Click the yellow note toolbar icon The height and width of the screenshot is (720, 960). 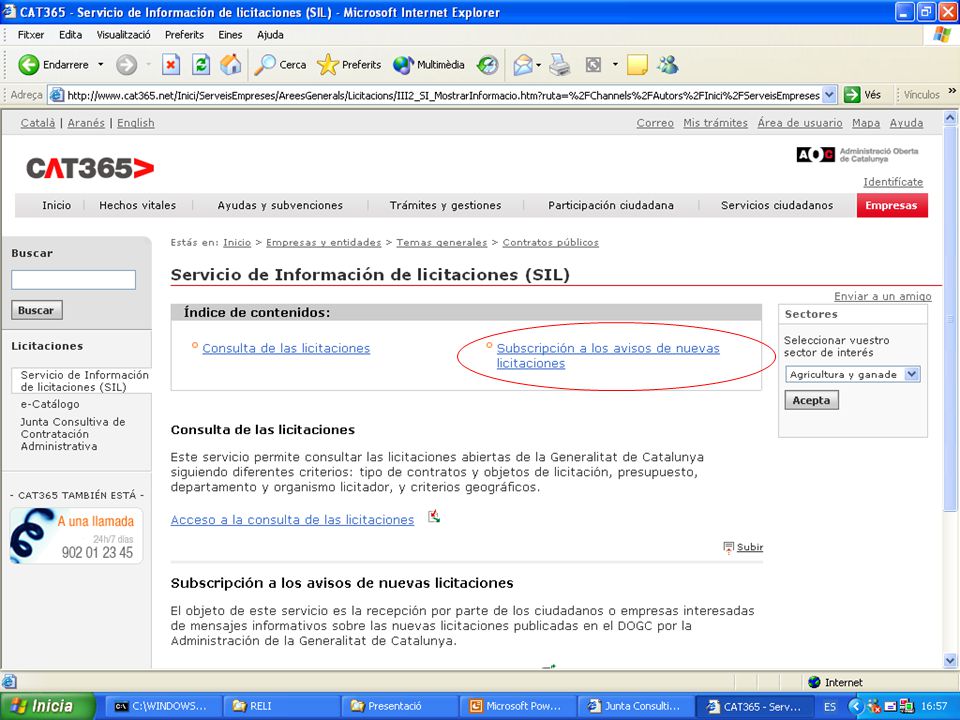(637, 64)
